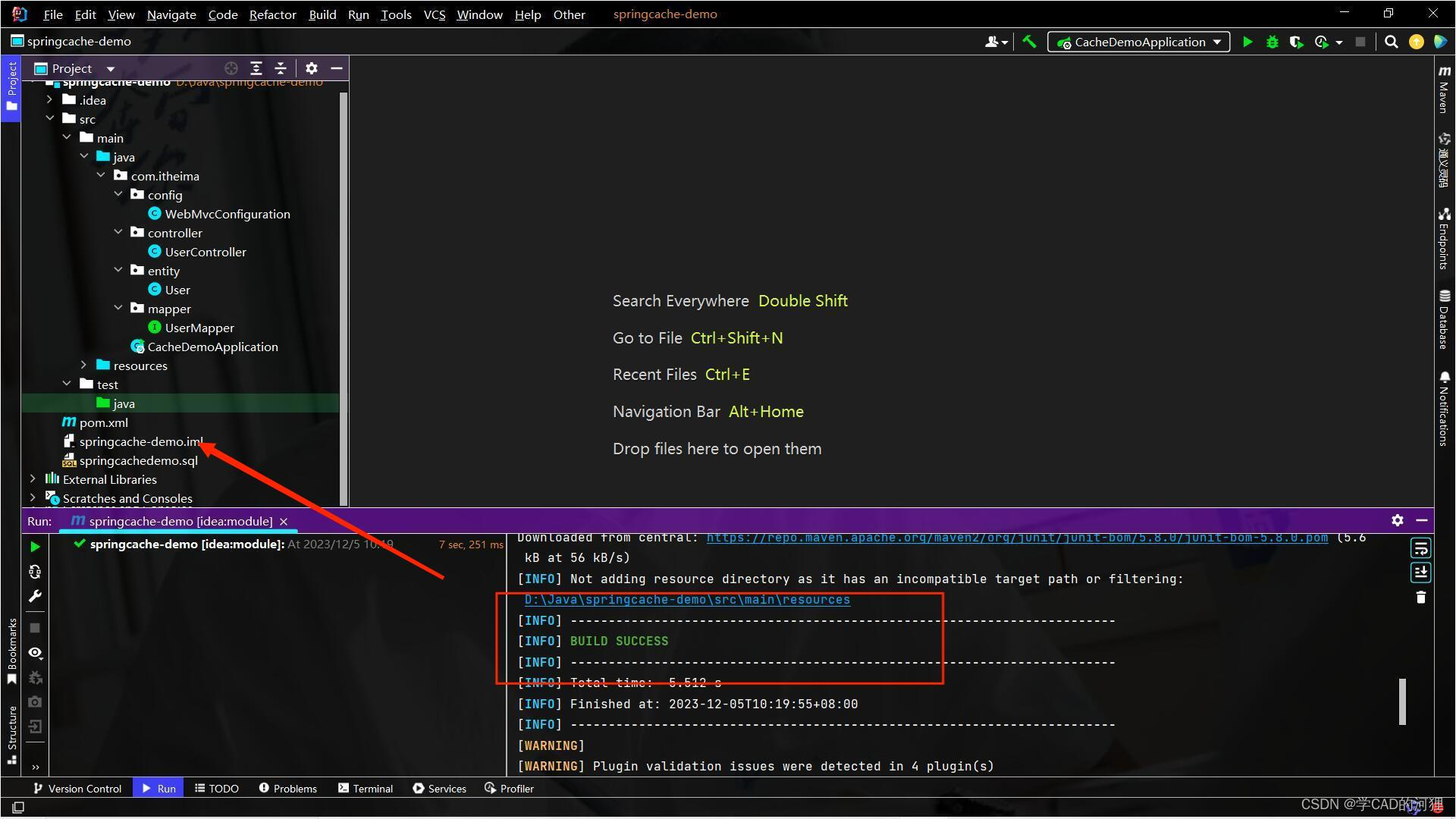Expand the External Libraries node
The width and height of the screenshot is (1456, 819).
[33, 479]
